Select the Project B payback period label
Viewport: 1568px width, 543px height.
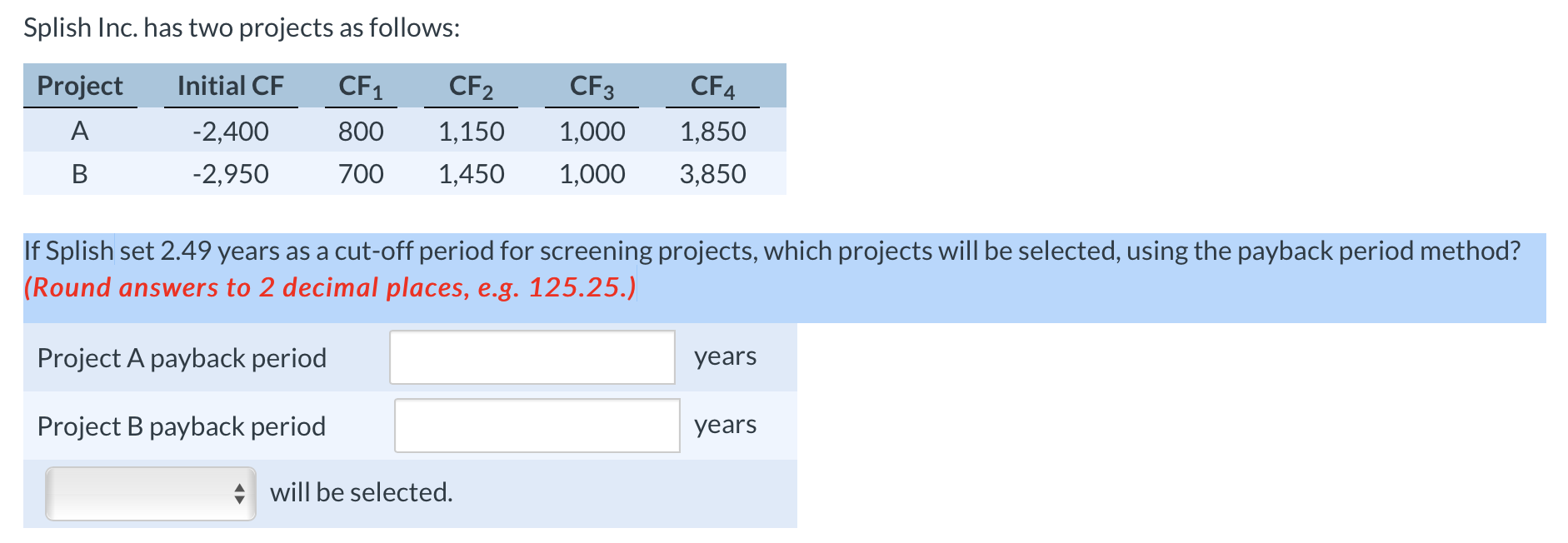click(x=182, y=426)
